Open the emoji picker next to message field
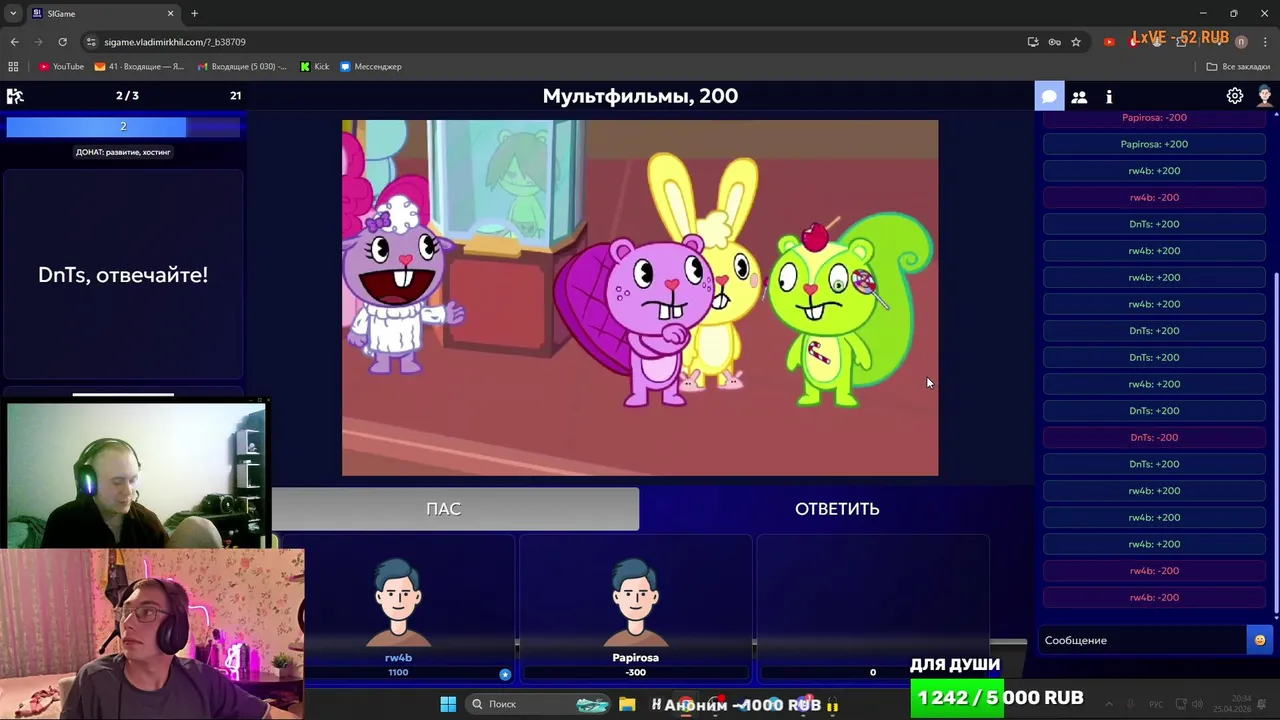The width and height of the screenshot is (1280, 720). tap(1259, 640)
